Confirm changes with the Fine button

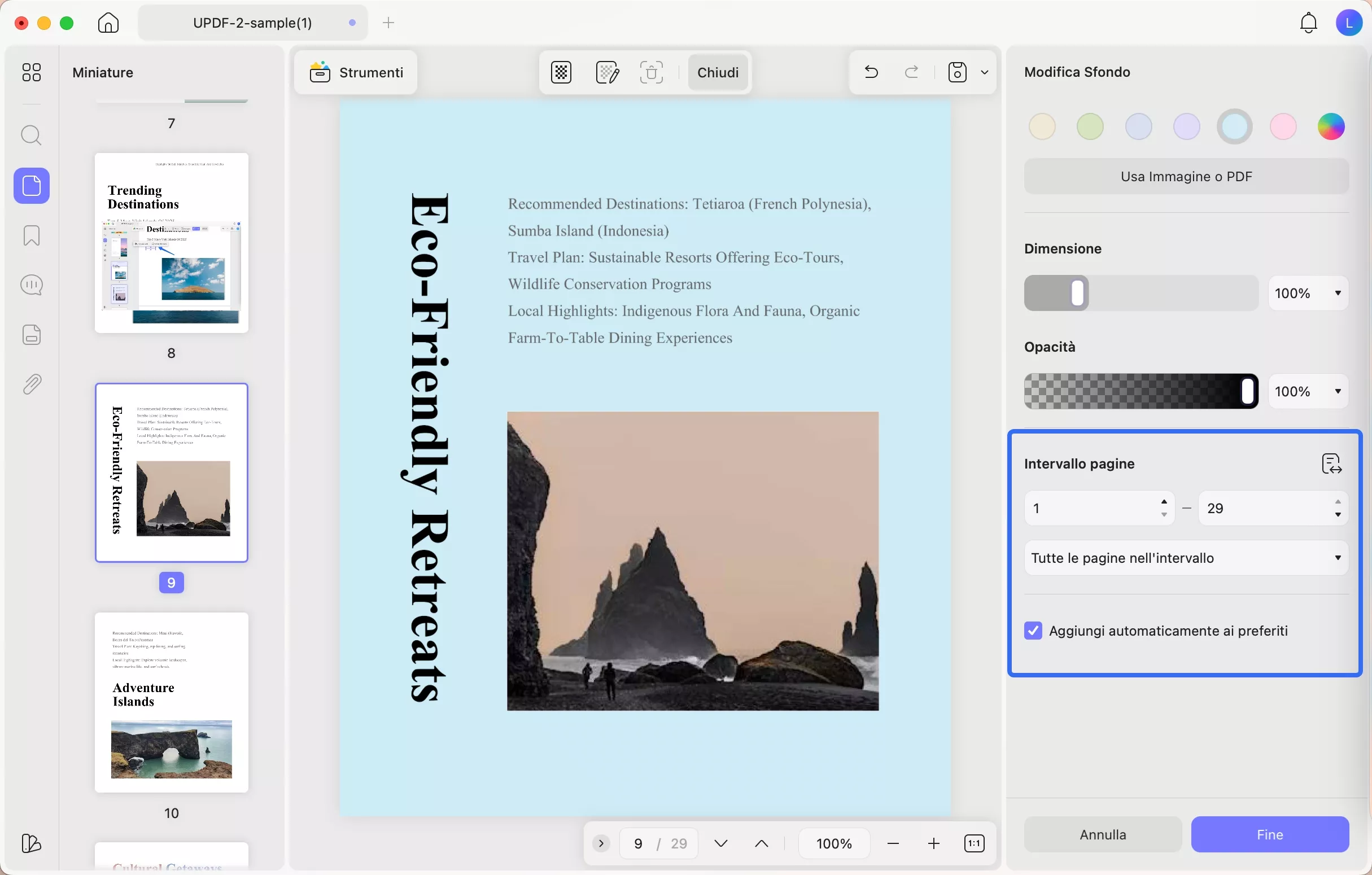tap(1270, 834)
